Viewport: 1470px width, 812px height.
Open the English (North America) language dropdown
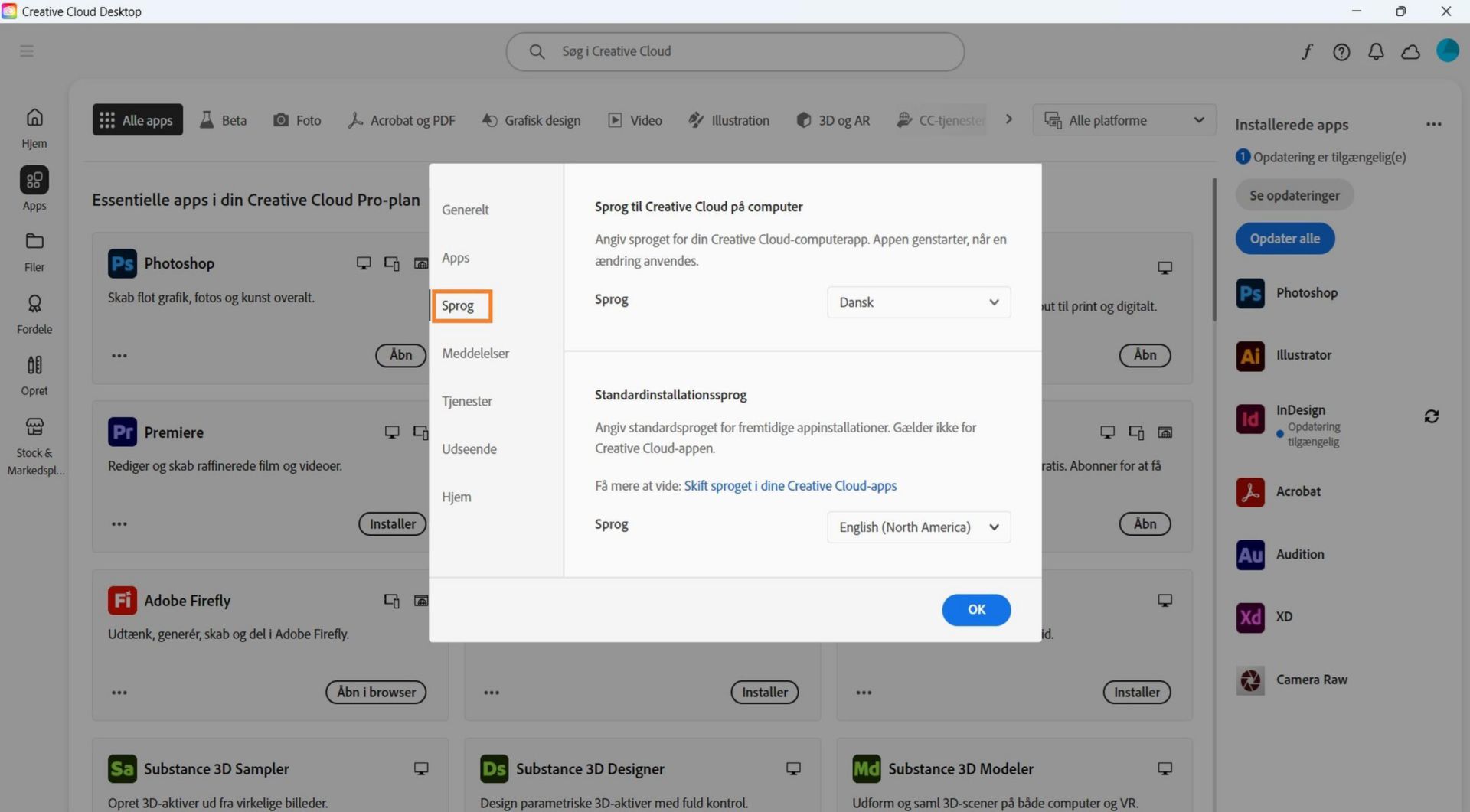click(918, 527)
